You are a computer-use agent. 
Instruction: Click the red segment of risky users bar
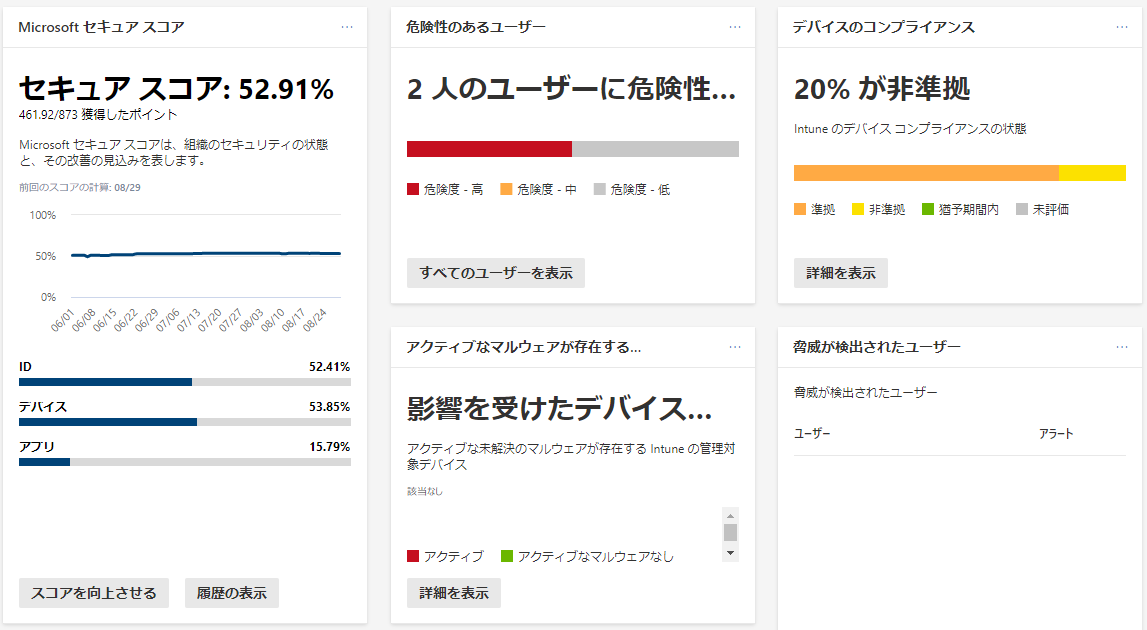489,149
